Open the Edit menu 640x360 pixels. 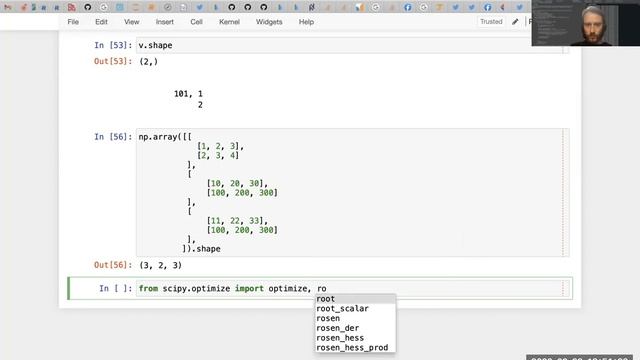pyautogui.click(x=101, y=22)
